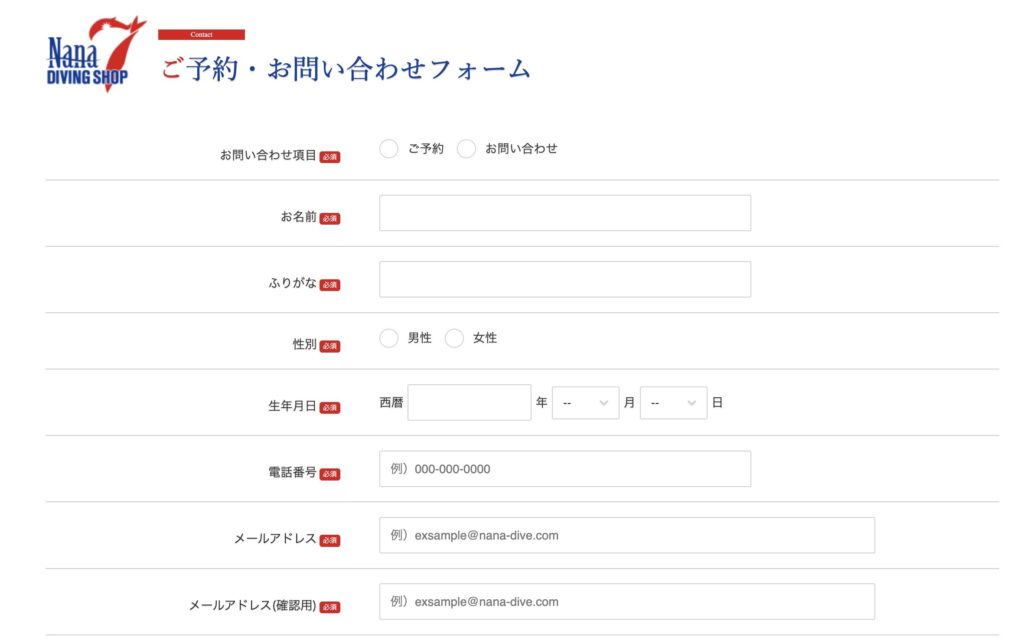1024x641 pixels.
Task: Choose 男性 for gender
Action: (389, 339)
